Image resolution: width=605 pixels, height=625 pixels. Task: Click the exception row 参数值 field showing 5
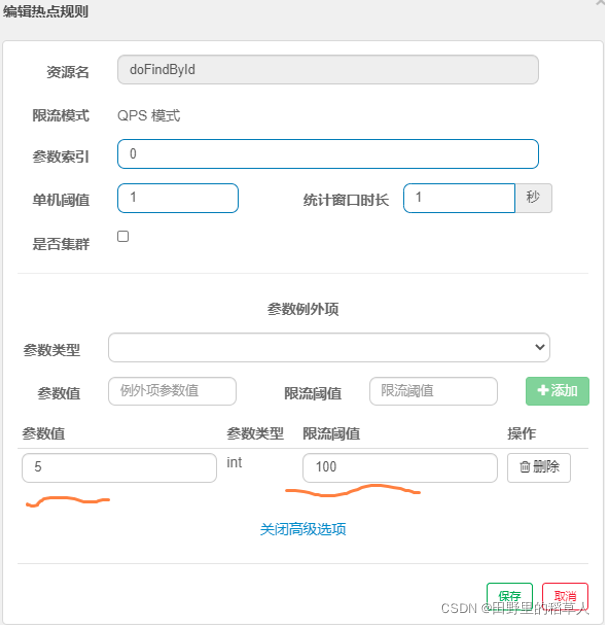119,468
